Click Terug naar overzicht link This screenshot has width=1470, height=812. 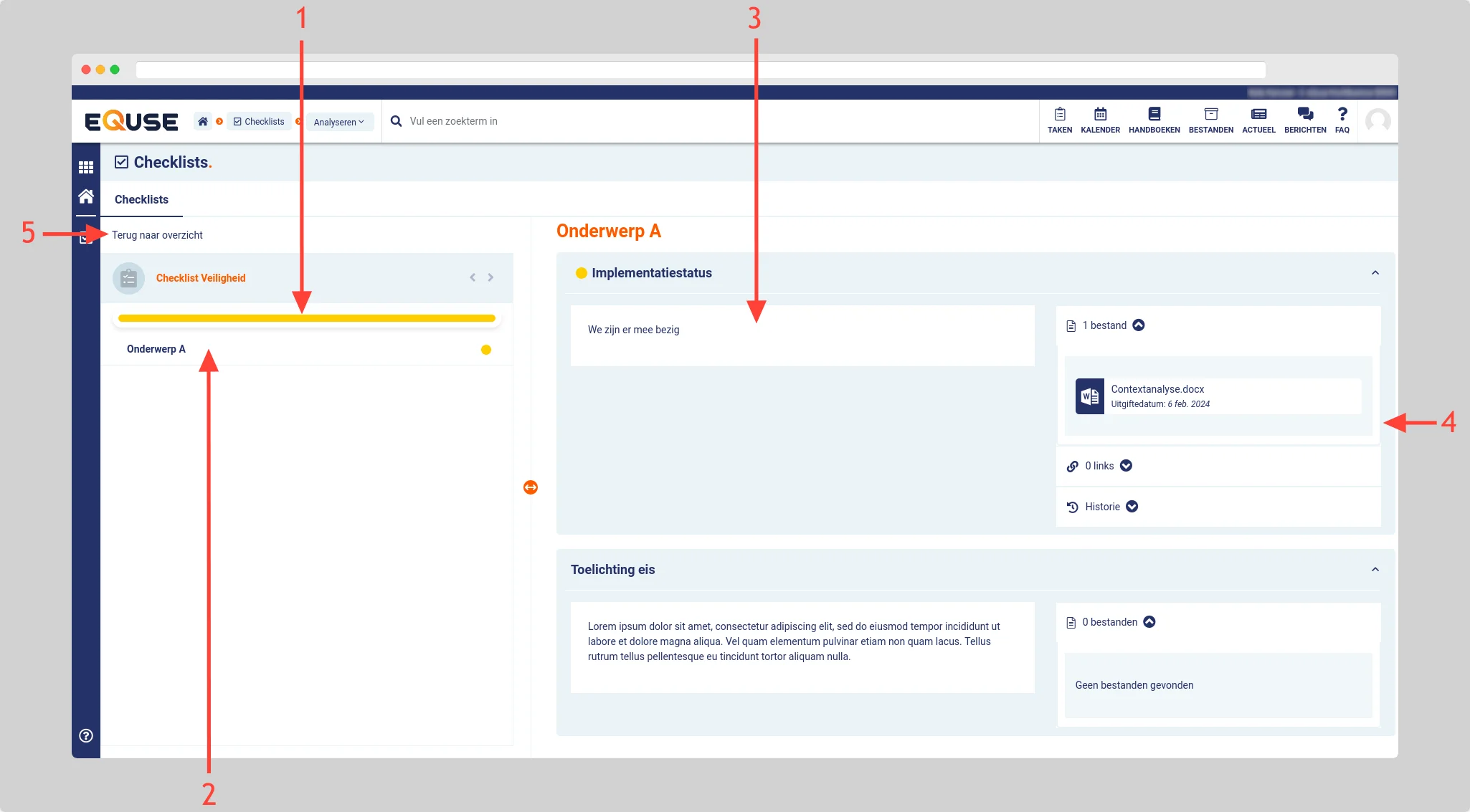[x=157, y=235]
